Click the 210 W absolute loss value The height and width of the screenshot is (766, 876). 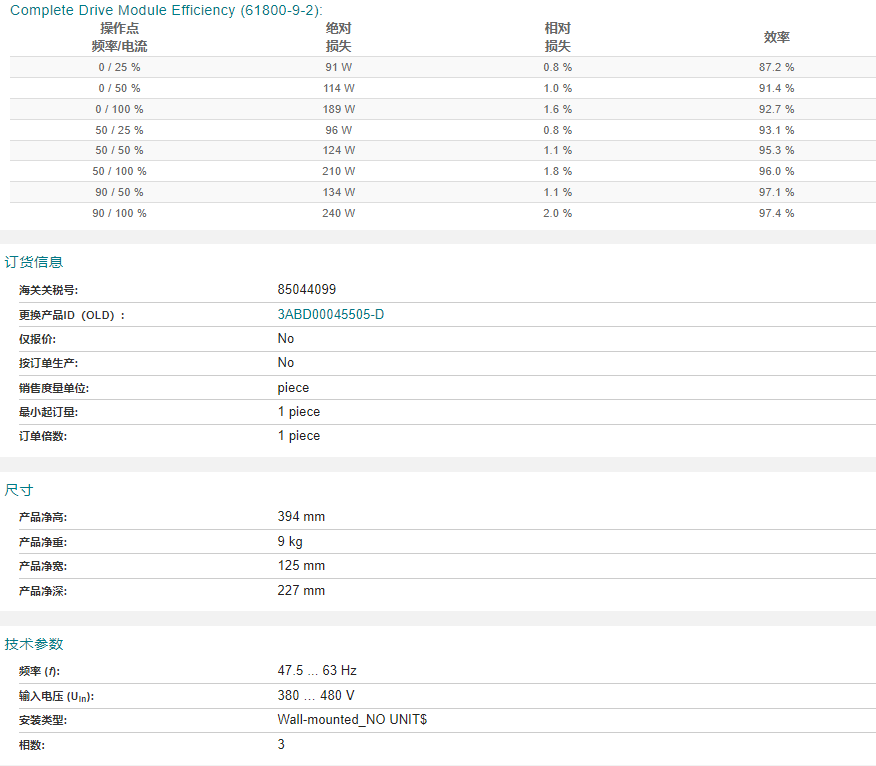(339, 171)
